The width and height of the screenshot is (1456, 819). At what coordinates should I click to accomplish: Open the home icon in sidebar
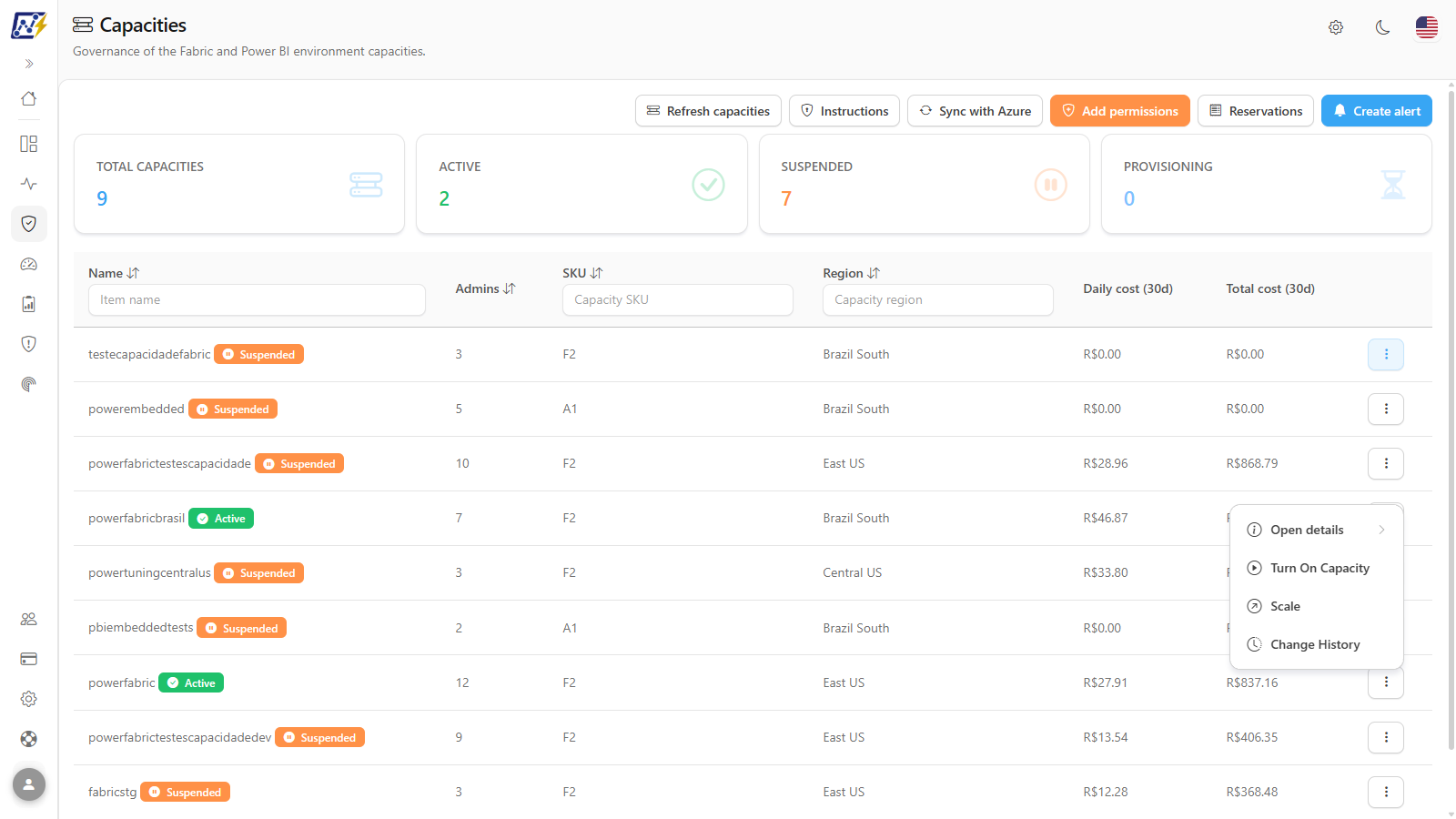29,99
